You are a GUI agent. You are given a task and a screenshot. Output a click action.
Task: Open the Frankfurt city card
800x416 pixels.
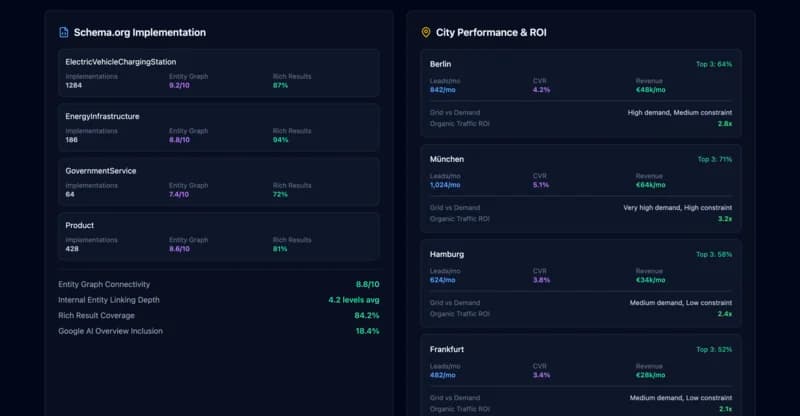[x=580, y=375]
